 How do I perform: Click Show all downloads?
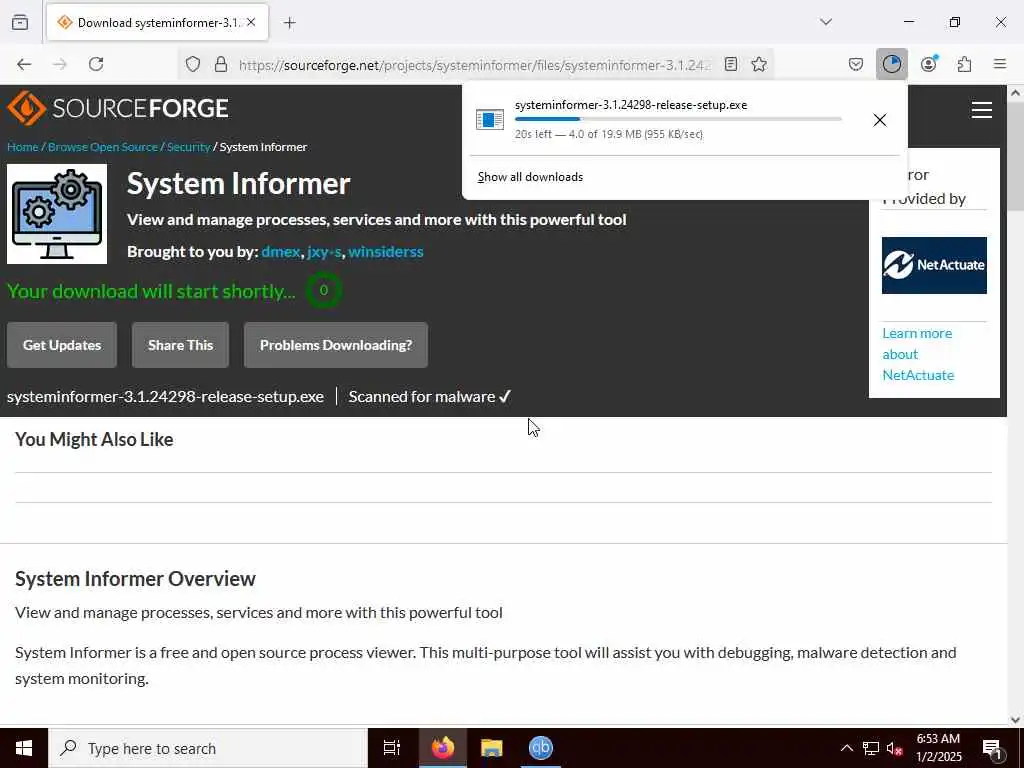[530, 177]
